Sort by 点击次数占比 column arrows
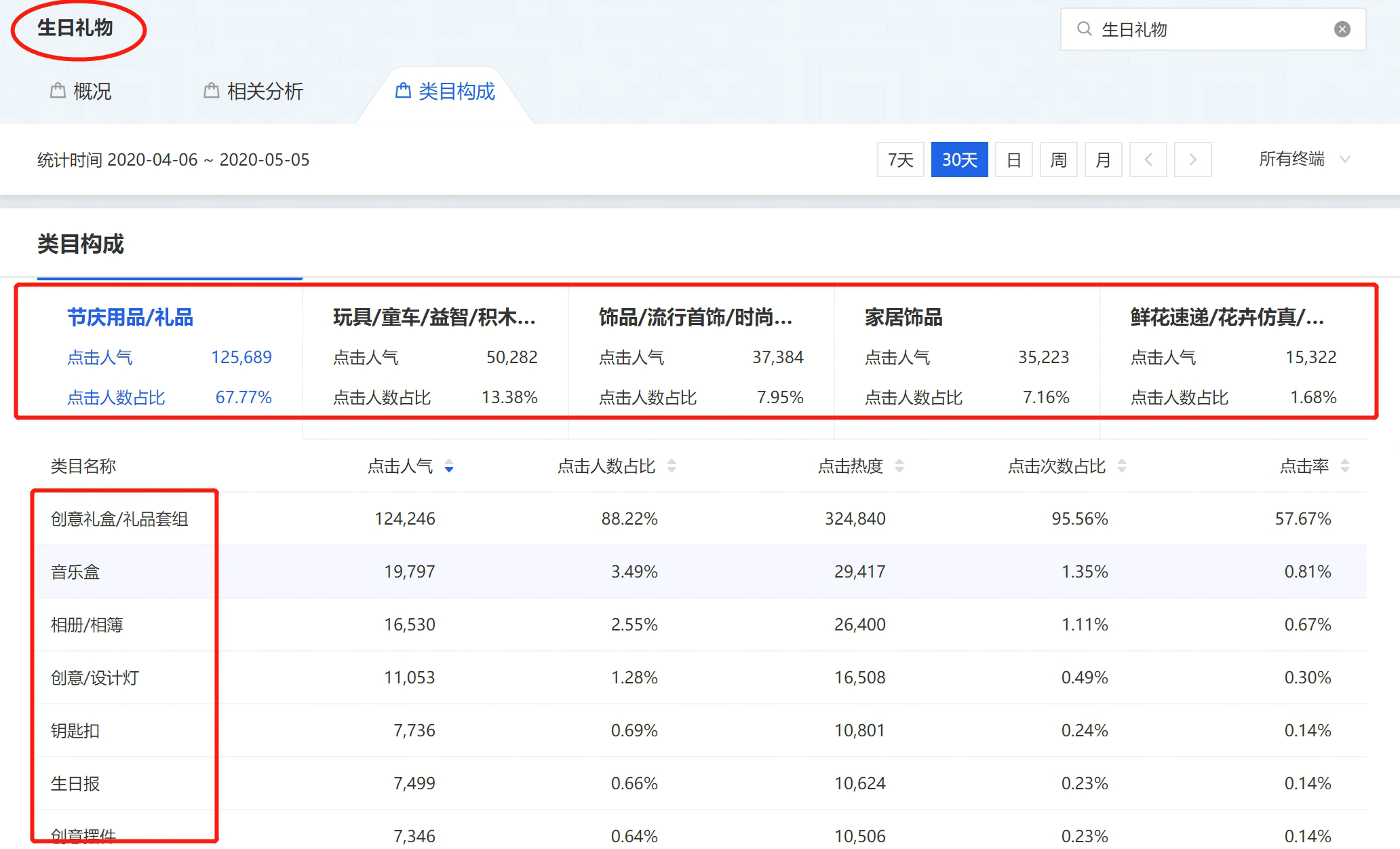Image resolution: width=1400 pixels, height=849 pixels. pyautogui.click(x=1122, y=466)
